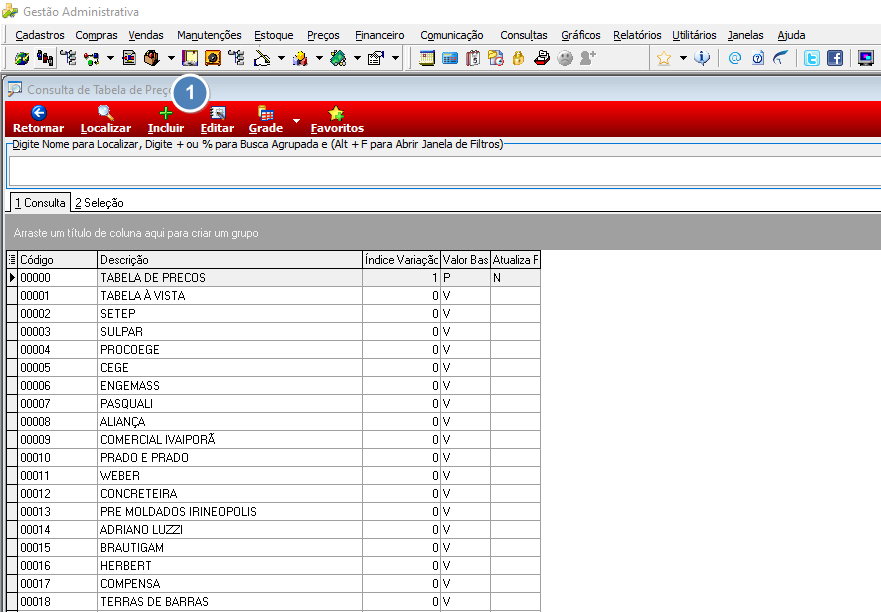Click the tree icon beside the people icon

point(68,58)
